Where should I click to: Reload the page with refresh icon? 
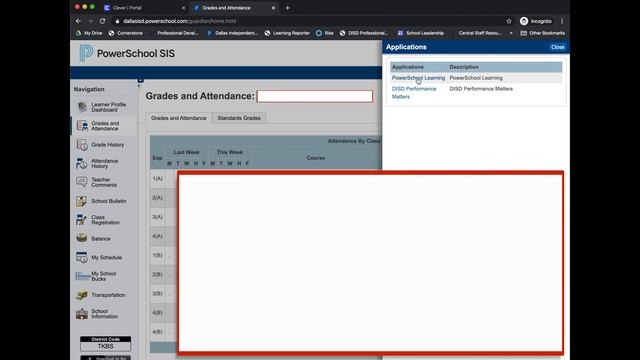pyautogui.click(x=102, y=21)
